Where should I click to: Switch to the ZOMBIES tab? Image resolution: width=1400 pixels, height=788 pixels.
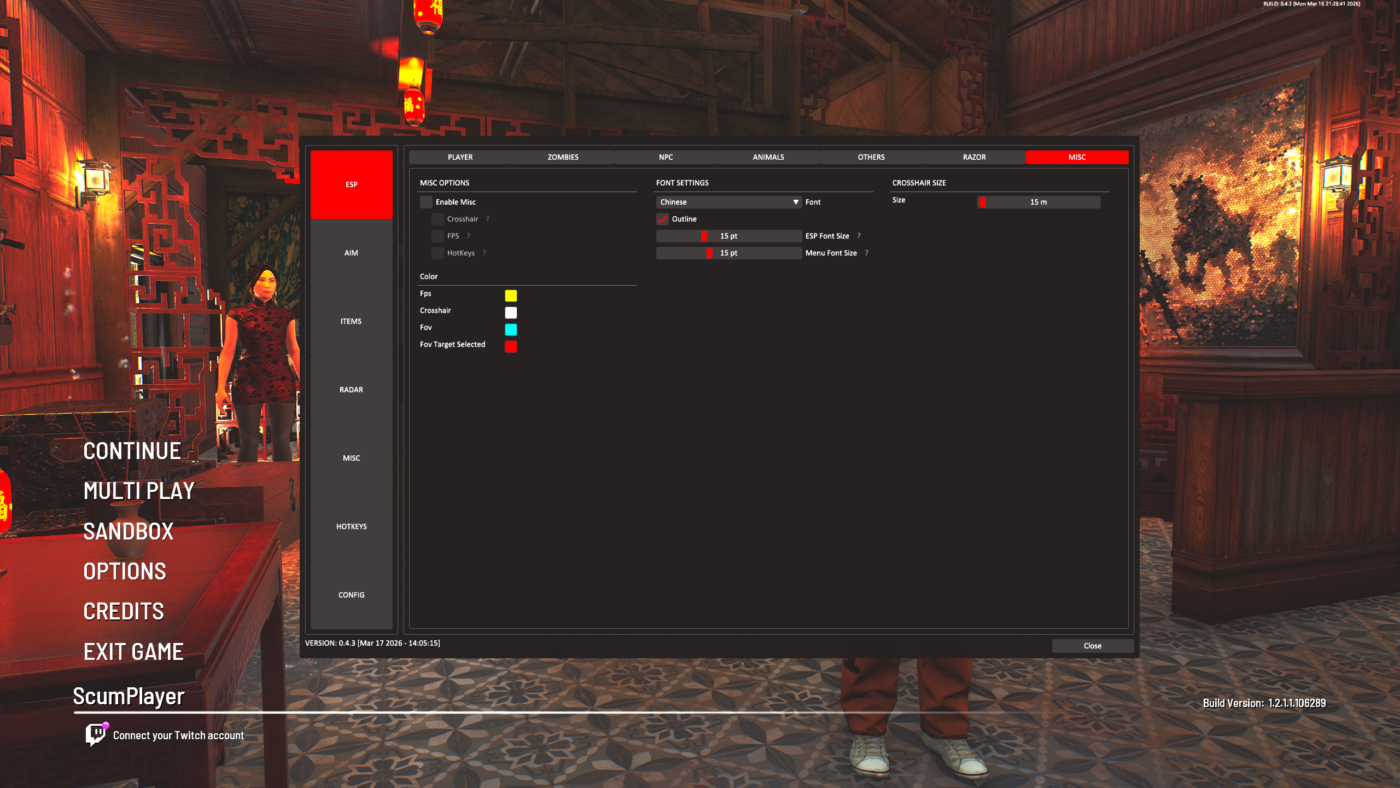pos(563,157)
